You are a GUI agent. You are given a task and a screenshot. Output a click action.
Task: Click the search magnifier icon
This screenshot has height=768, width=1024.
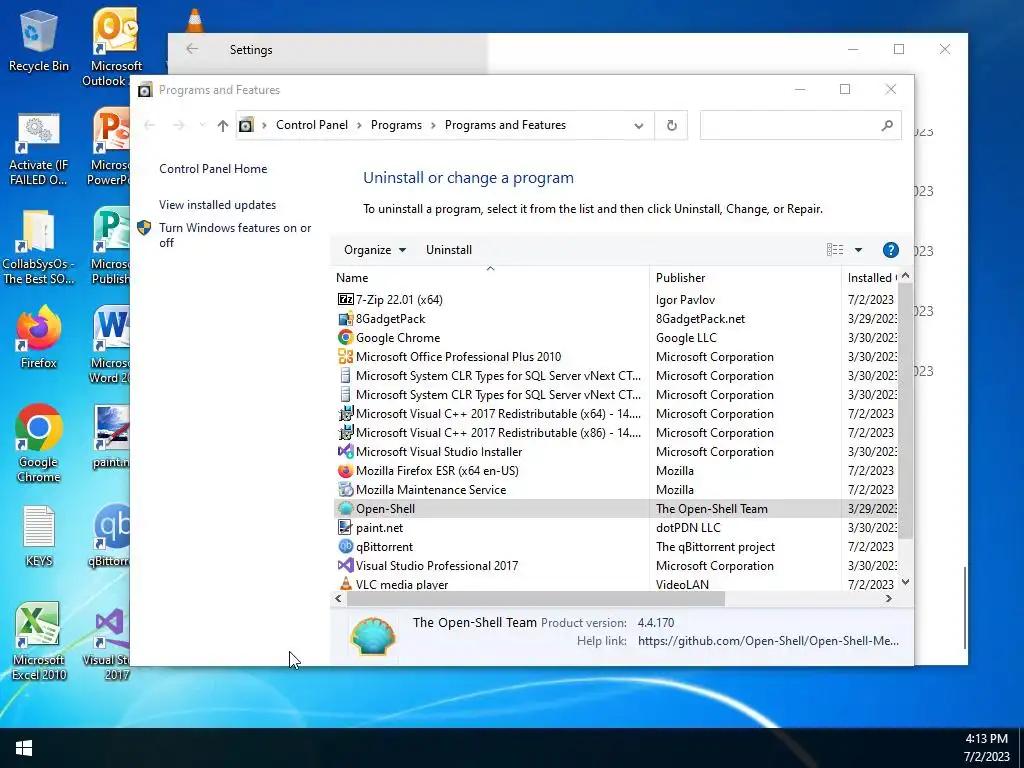click(x=886, y=125)
